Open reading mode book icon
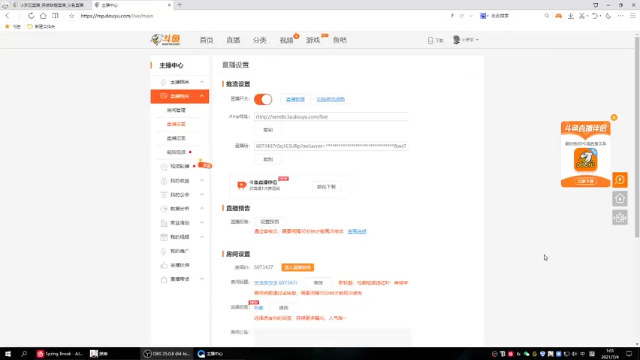The image size is (640, 360). pyautogui.click(x=55, y=16)
